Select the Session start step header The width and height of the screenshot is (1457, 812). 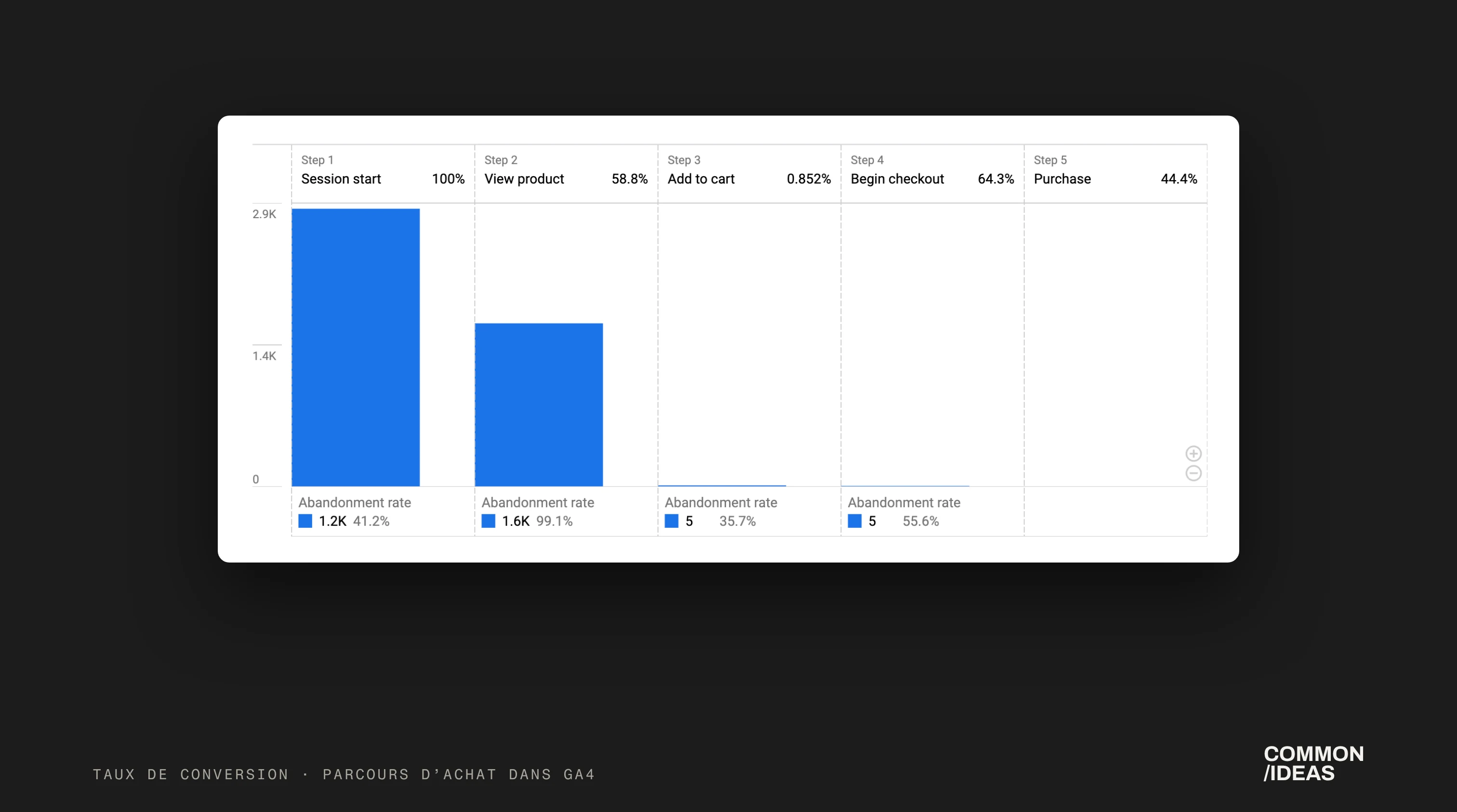pyautogui.click(x=383, y=173)
